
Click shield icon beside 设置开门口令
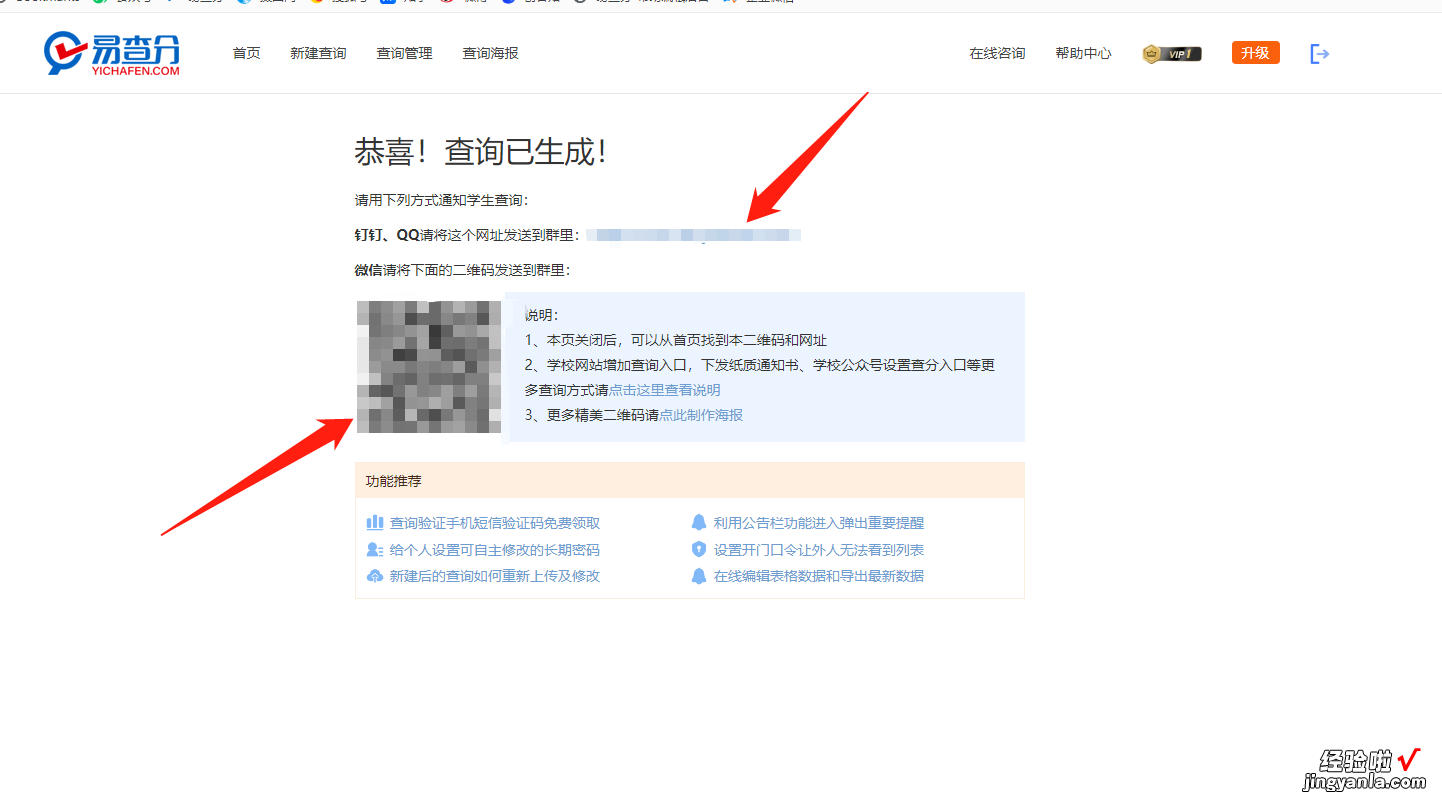tap(699, 549)
